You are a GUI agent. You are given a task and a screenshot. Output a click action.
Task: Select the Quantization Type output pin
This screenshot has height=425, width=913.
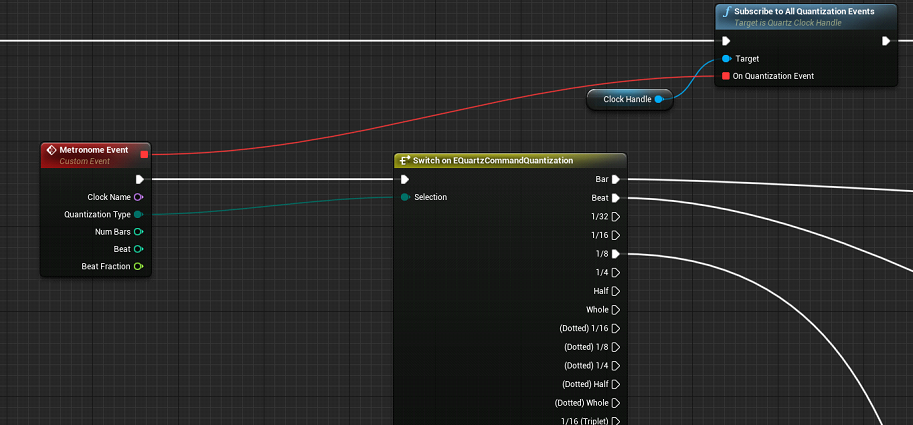(x=139, y=214)
